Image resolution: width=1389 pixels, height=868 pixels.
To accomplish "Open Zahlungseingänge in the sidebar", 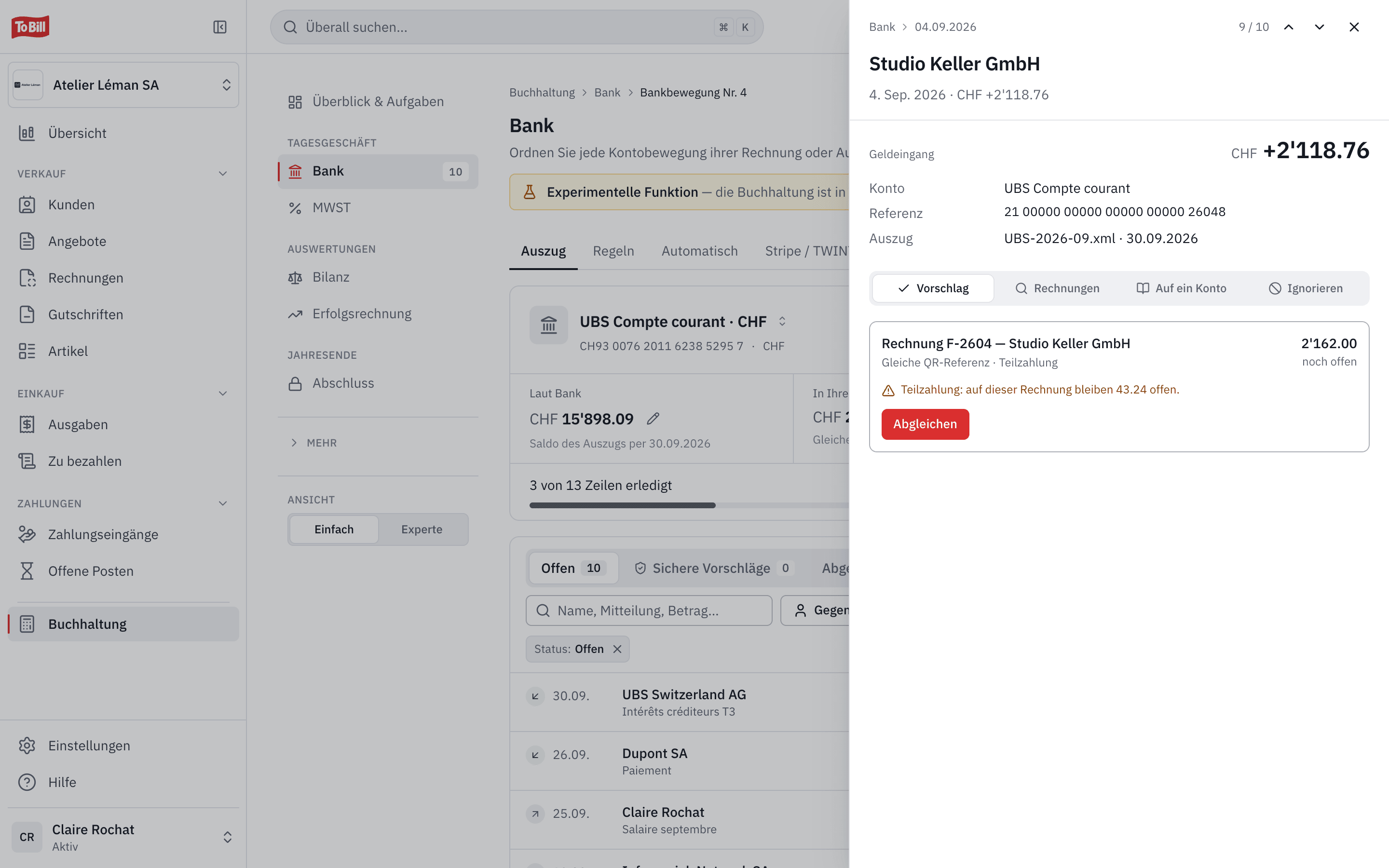I will (123, 534).
